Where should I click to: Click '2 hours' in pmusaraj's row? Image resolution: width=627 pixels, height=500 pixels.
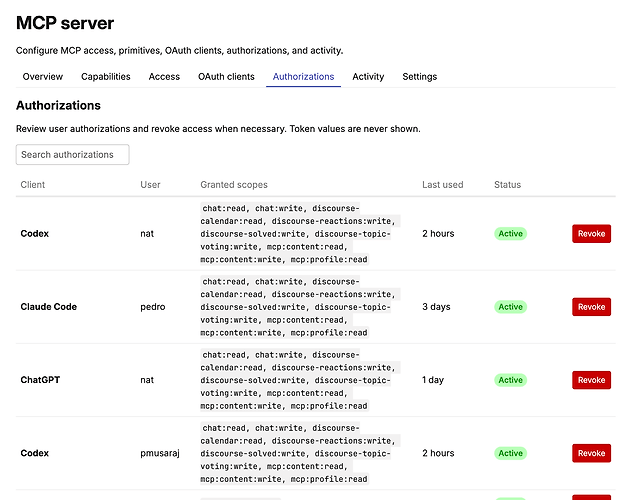pyautogui.click(x=438, y=453)
